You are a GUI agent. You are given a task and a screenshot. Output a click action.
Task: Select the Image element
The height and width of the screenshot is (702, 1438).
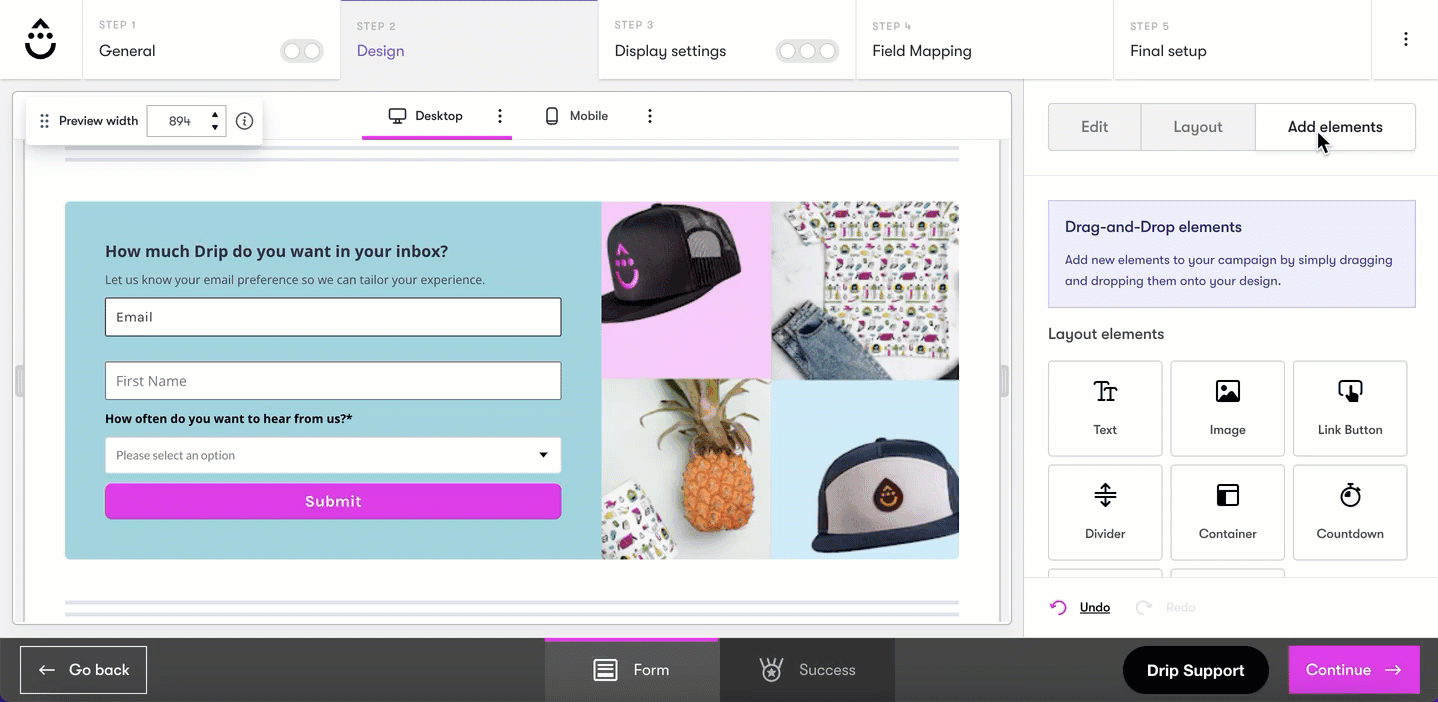coord(1228,408)
